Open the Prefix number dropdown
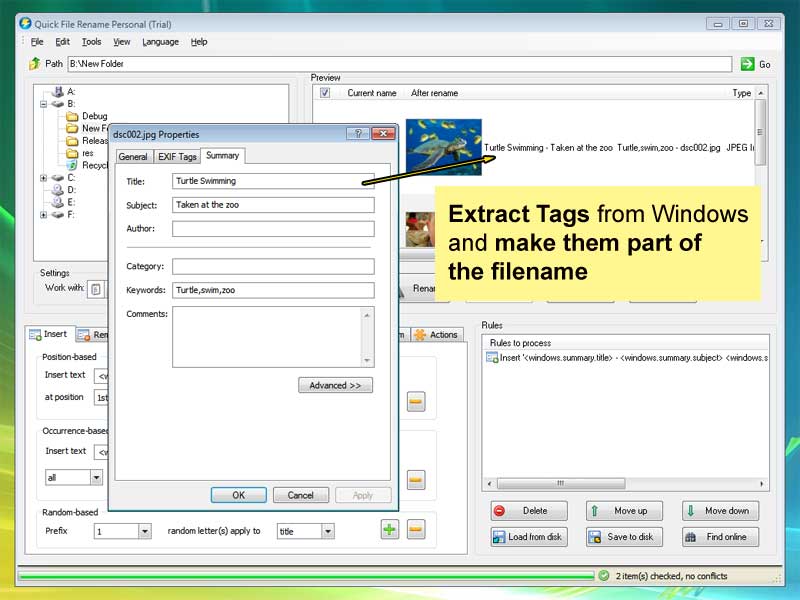Image resolution: width=800 pixels, height=600 pixels. tap(144, 531)
